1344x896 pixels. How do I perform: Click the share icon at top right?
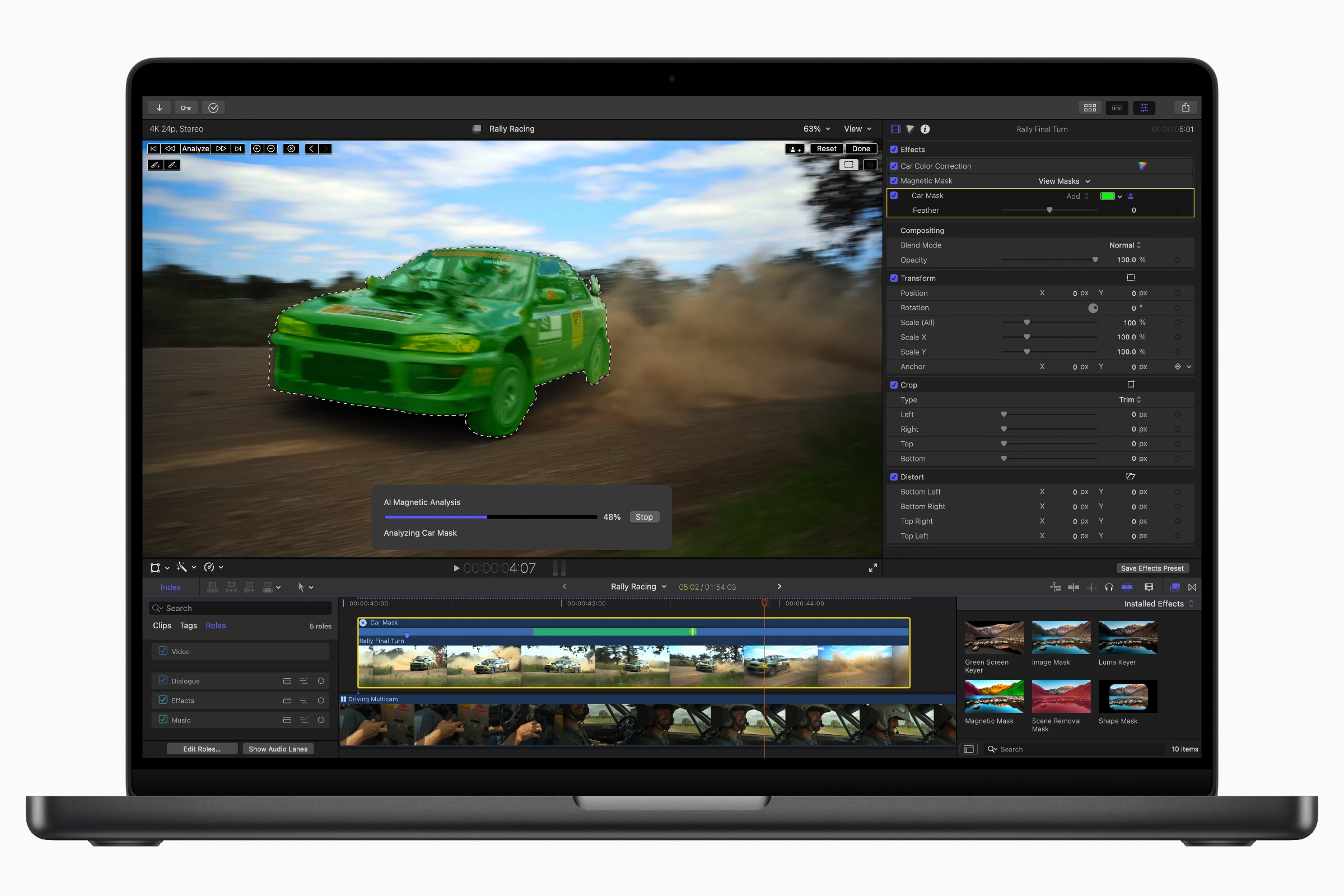1186,107
